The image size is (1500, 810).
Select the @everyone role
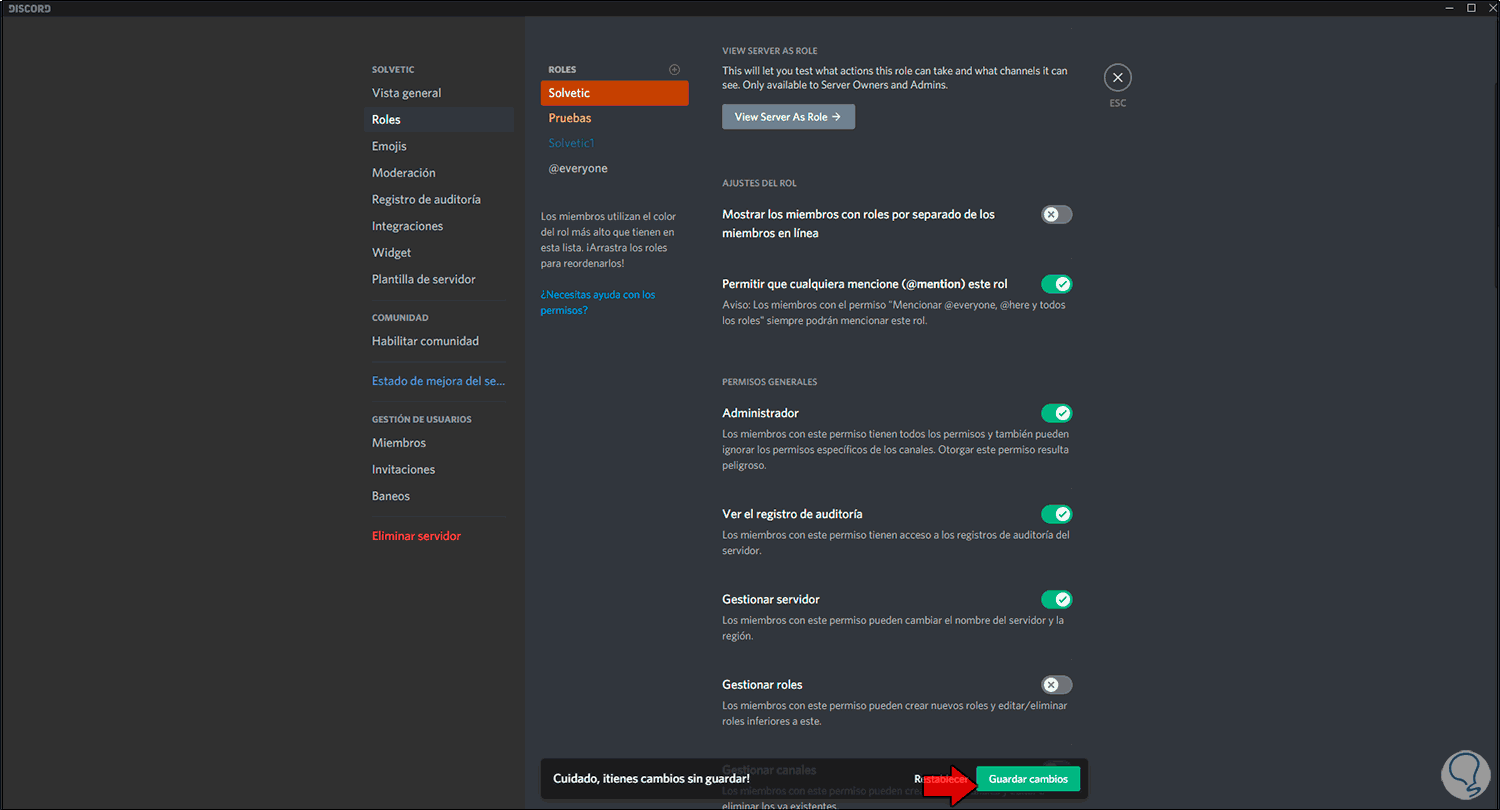coord(614,168)
